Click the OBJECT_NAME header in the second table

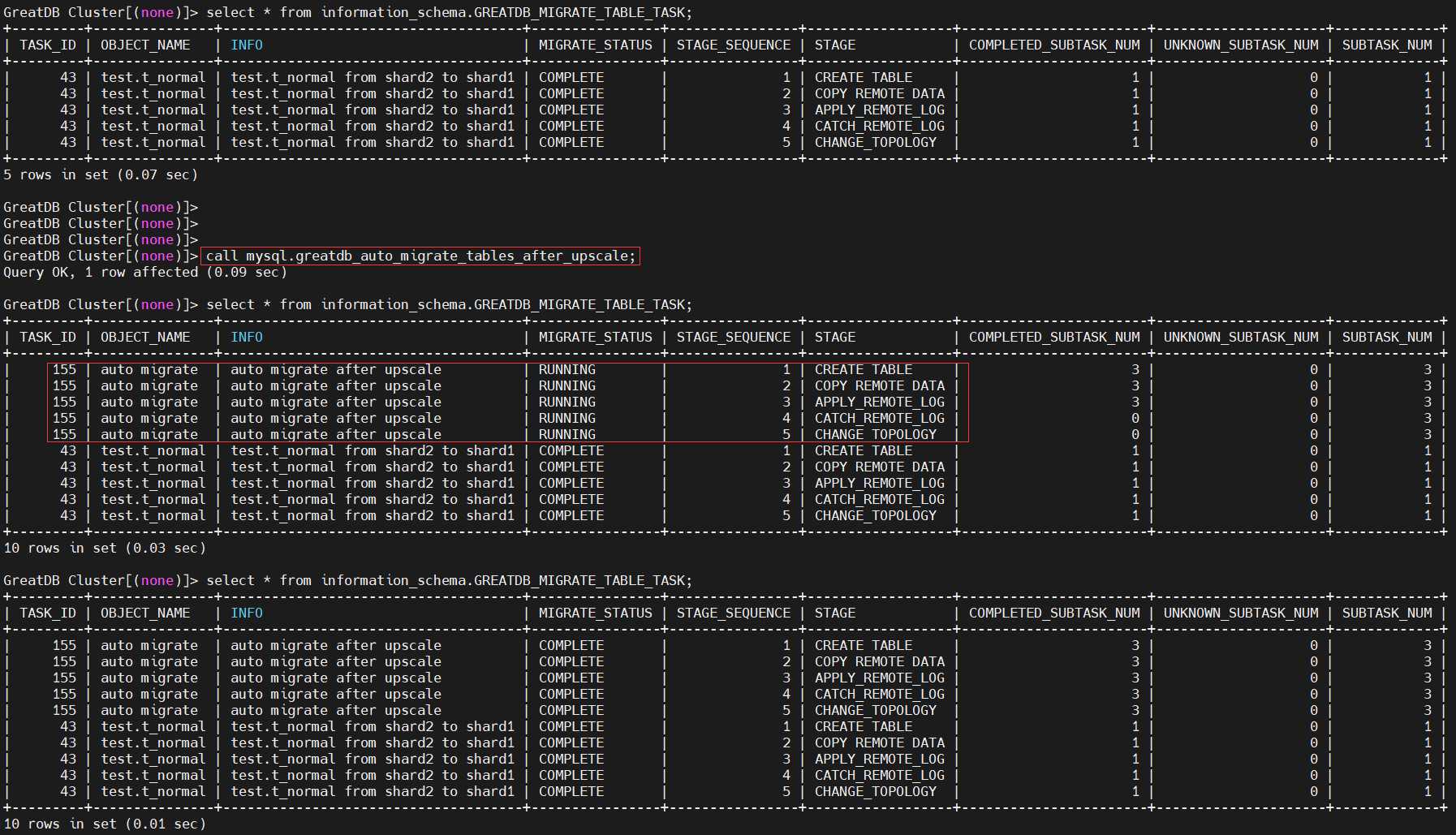click(145, 338)
